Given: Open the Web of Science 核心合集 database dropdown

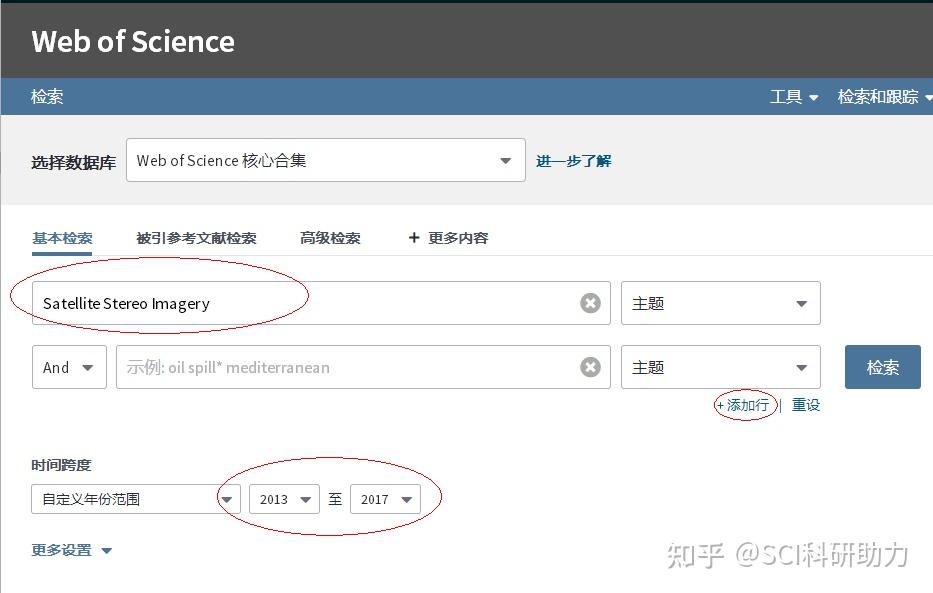Looking at the screenshot, I should click(325, 160).
